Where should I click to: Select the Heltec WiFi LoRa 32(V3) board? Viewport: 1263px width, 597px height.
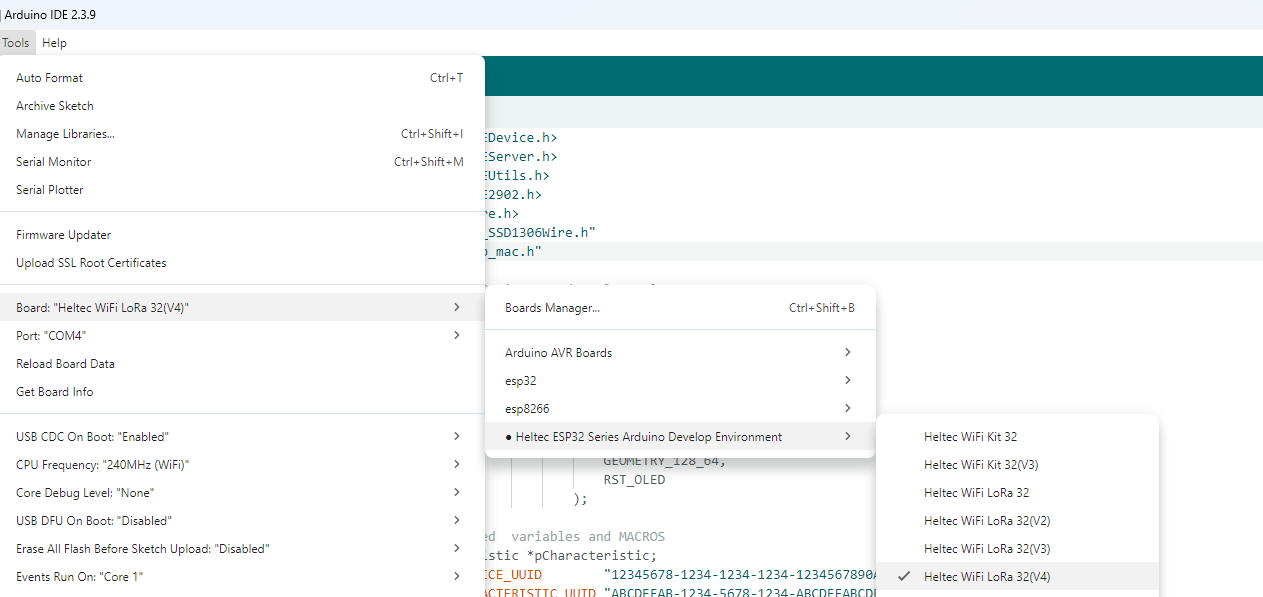pyautogui.click(x=1017, y=549)
